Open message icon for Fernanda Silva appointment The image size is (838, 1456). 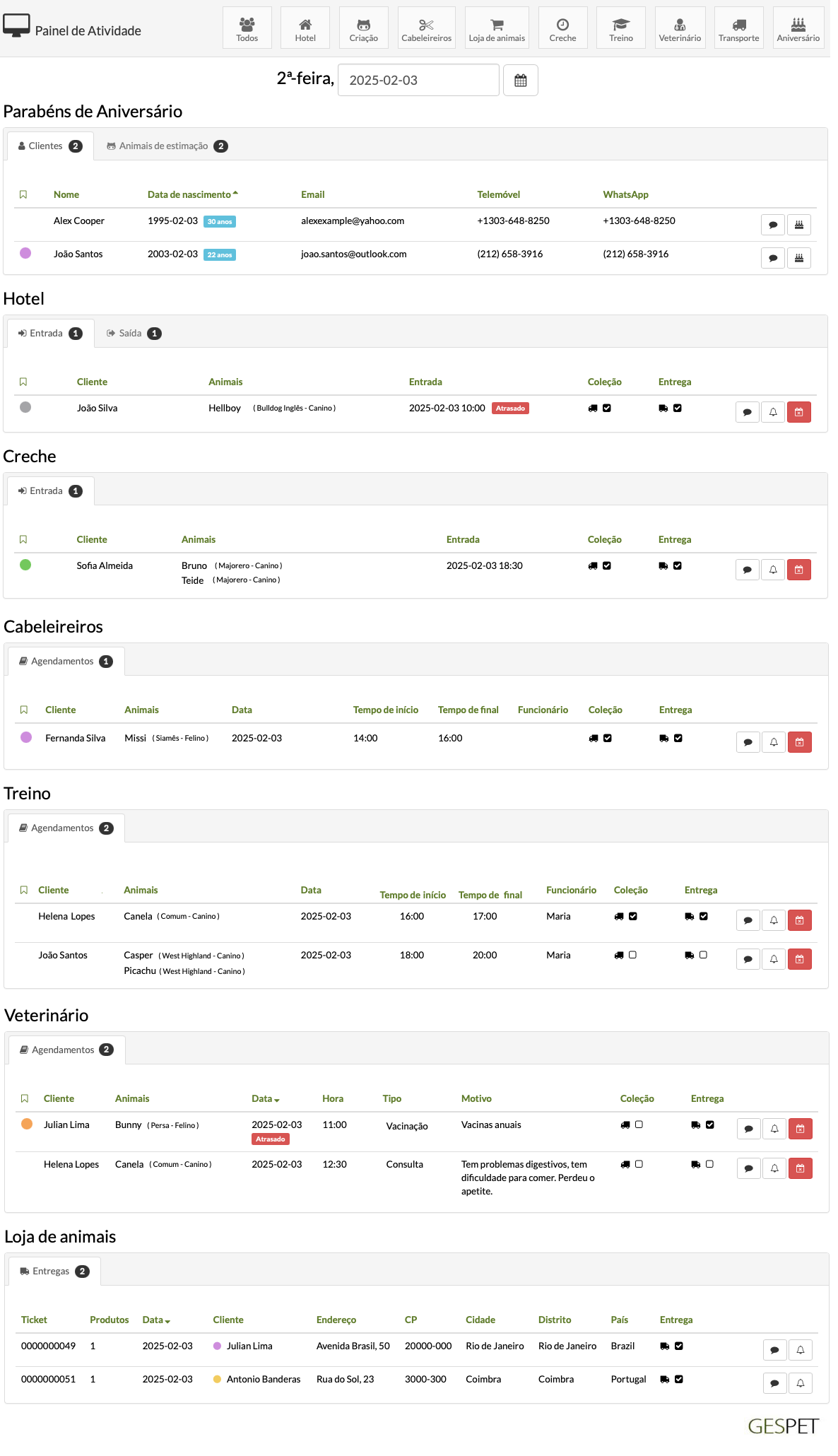tap(748, 742)
